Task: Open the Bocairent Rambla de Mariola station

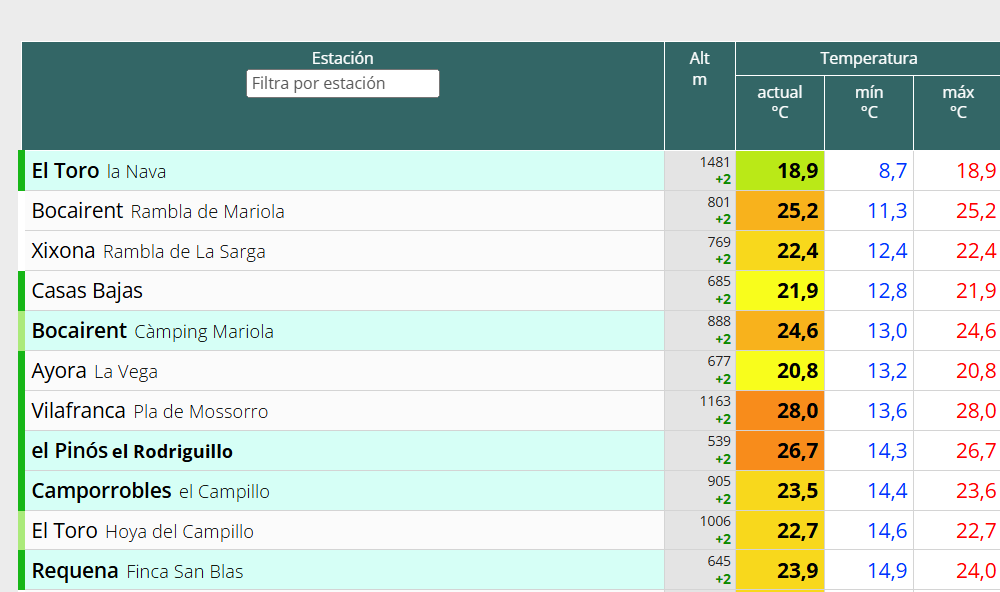Action: pyautogui.click(x=158, y=211)
